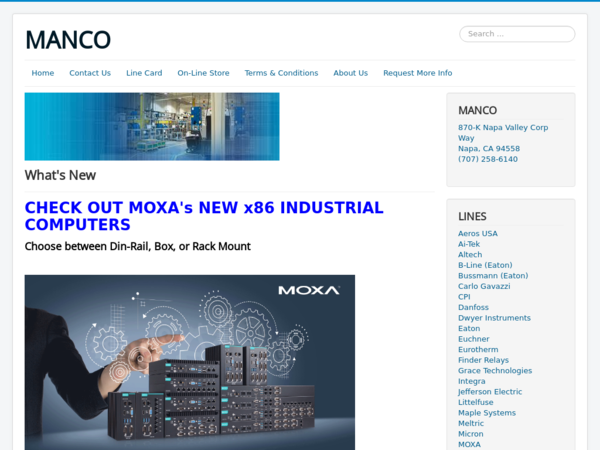This screenshot has width=600, height=450.
Task: Open Grace Technologies link
Action: pos(495,370)
